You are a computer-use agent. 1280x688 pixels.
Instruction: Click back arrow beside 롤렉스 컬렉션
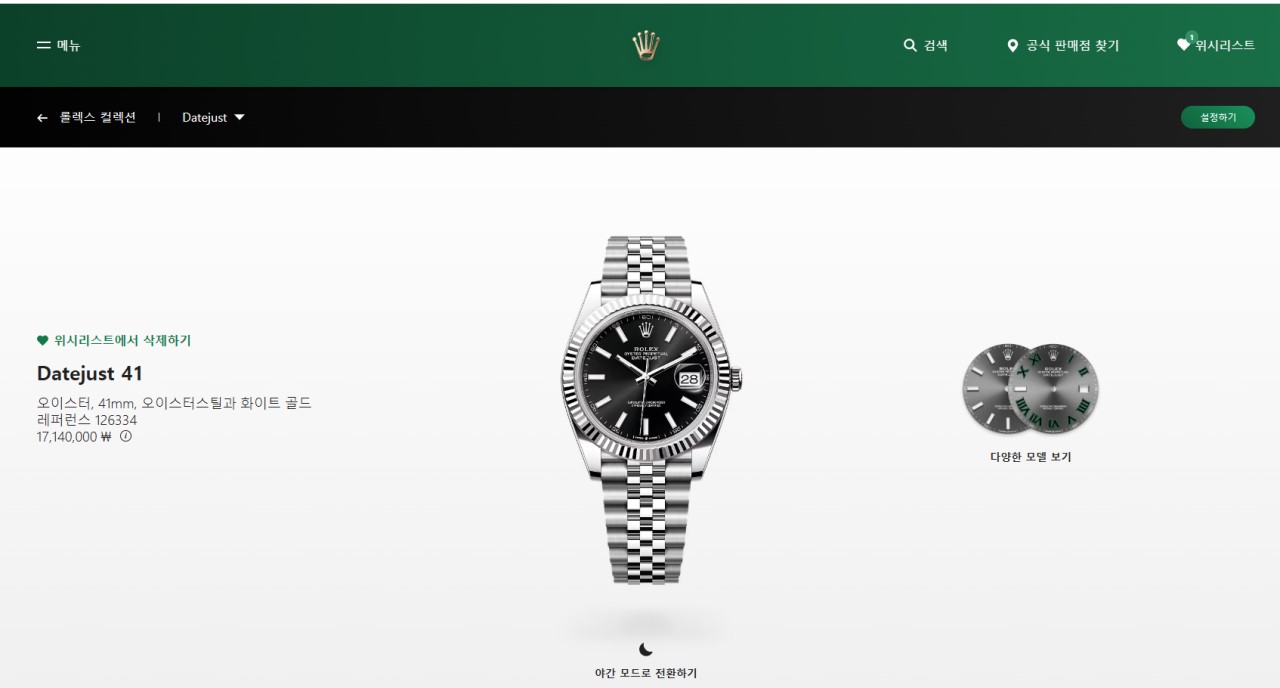42,118
